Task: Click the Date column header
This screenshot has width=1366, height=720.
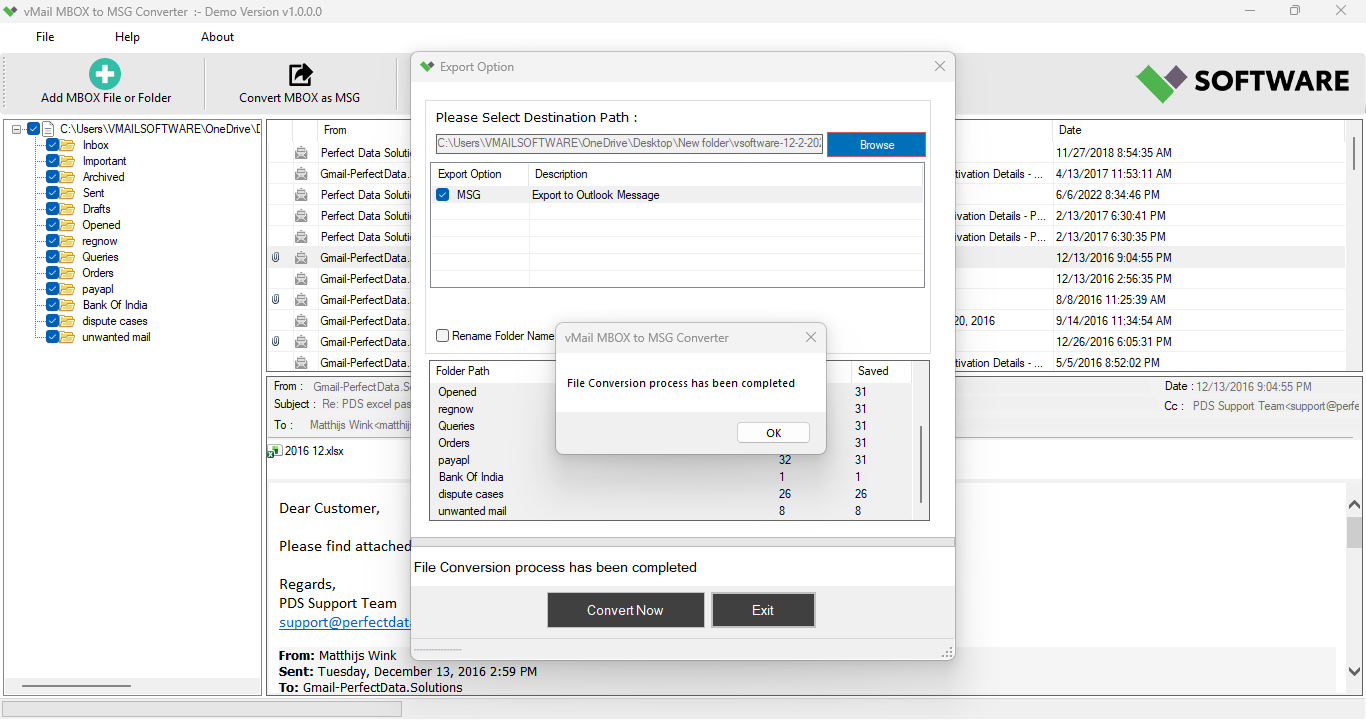Action: 1070,130
